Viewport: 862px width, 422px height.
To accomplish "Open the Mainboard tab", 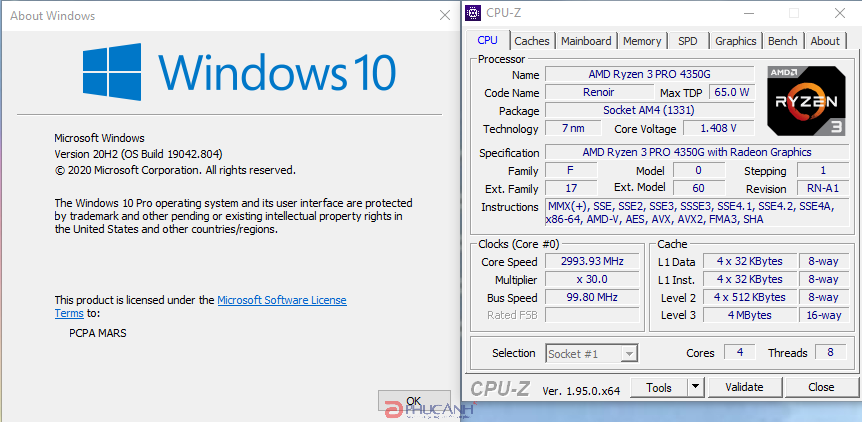I will 586,41.
